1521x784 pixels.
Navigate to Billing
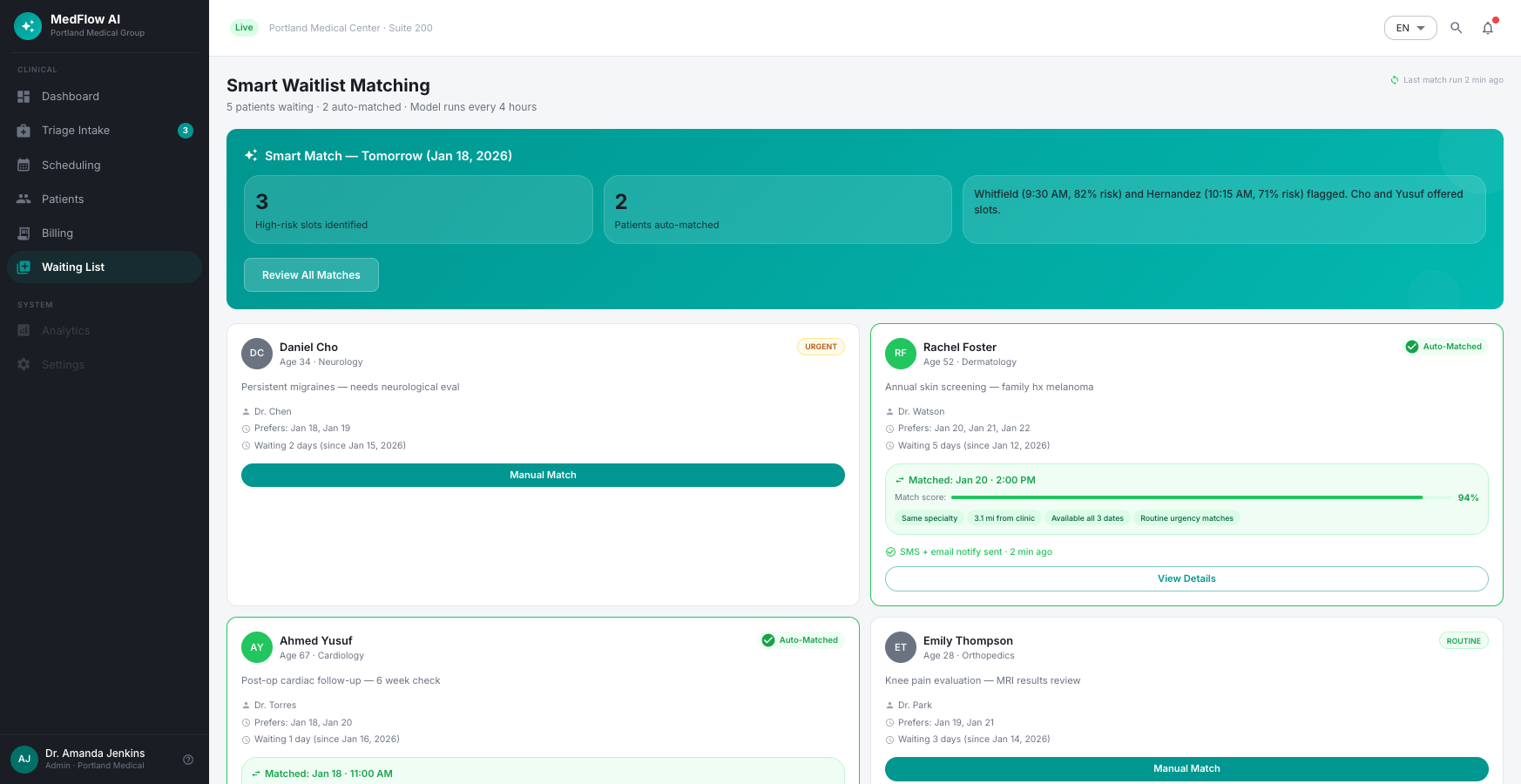(105, 233)
